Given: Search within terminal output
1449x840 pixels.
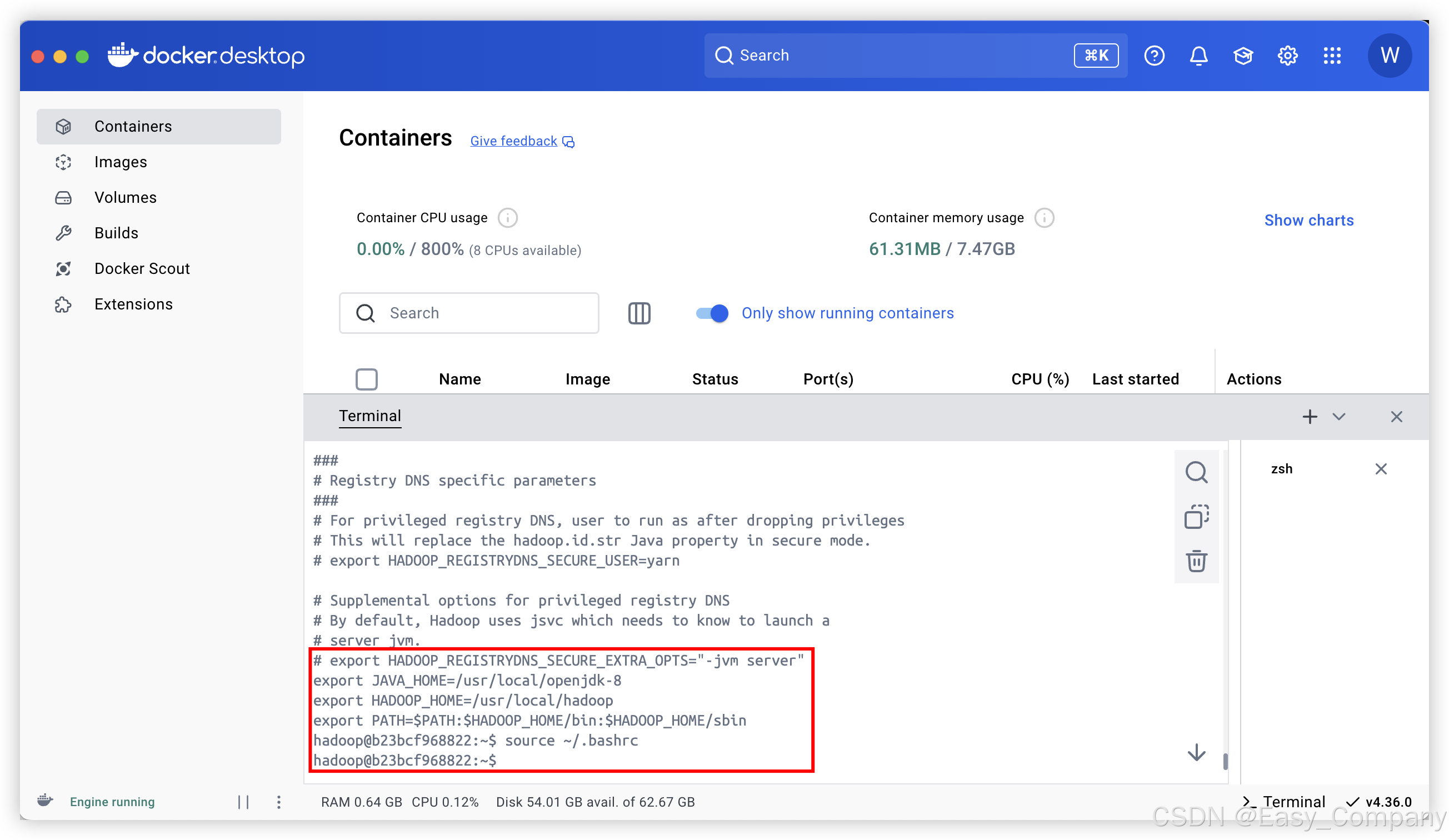Looking at the screenshot, I should (1196, 472).
